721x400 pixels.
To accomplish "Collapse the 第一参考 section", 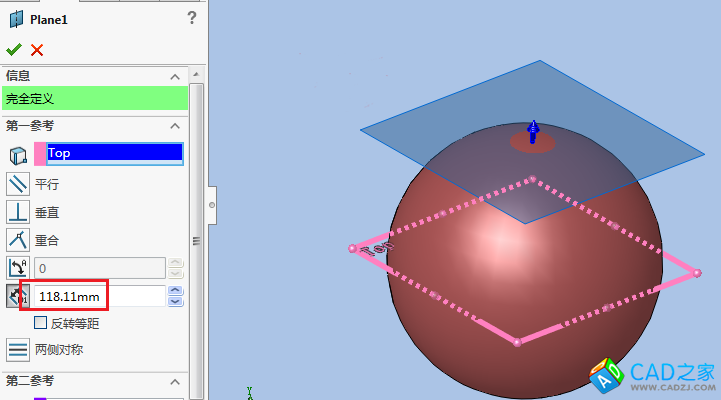I will click(x=175, y=126).
